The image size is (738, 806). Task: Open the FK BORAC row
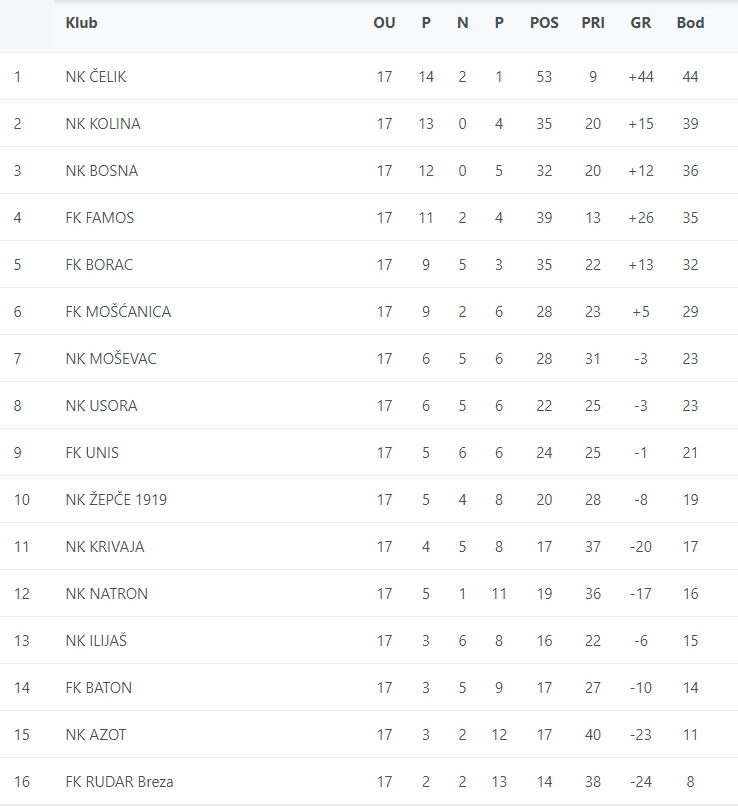(x=99, y=264)
